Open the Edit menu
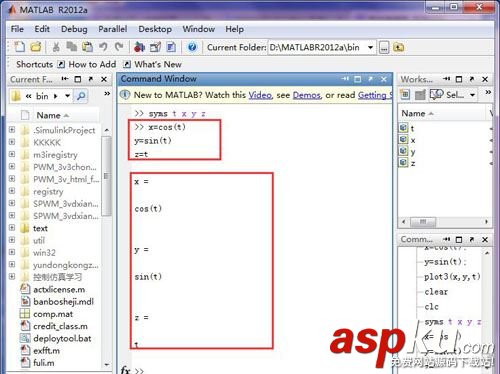This screenshot has width=500, height=374. point(42,29)
